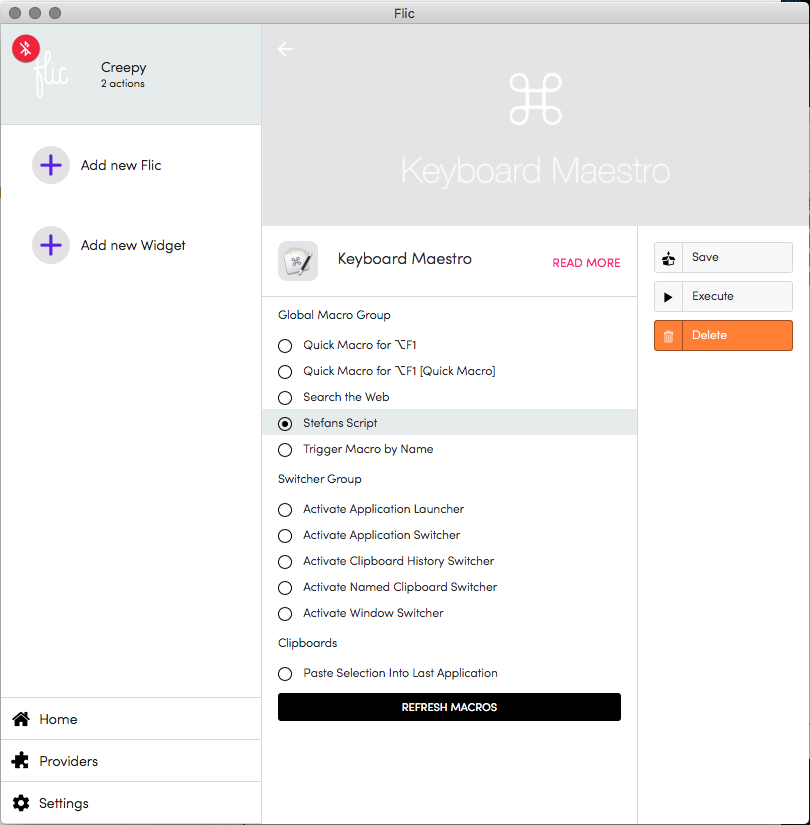The height and width of the screenshot is (825, 810).
Task: Save the Keyboard Maestro action
Action: click(x=723, y=258)
